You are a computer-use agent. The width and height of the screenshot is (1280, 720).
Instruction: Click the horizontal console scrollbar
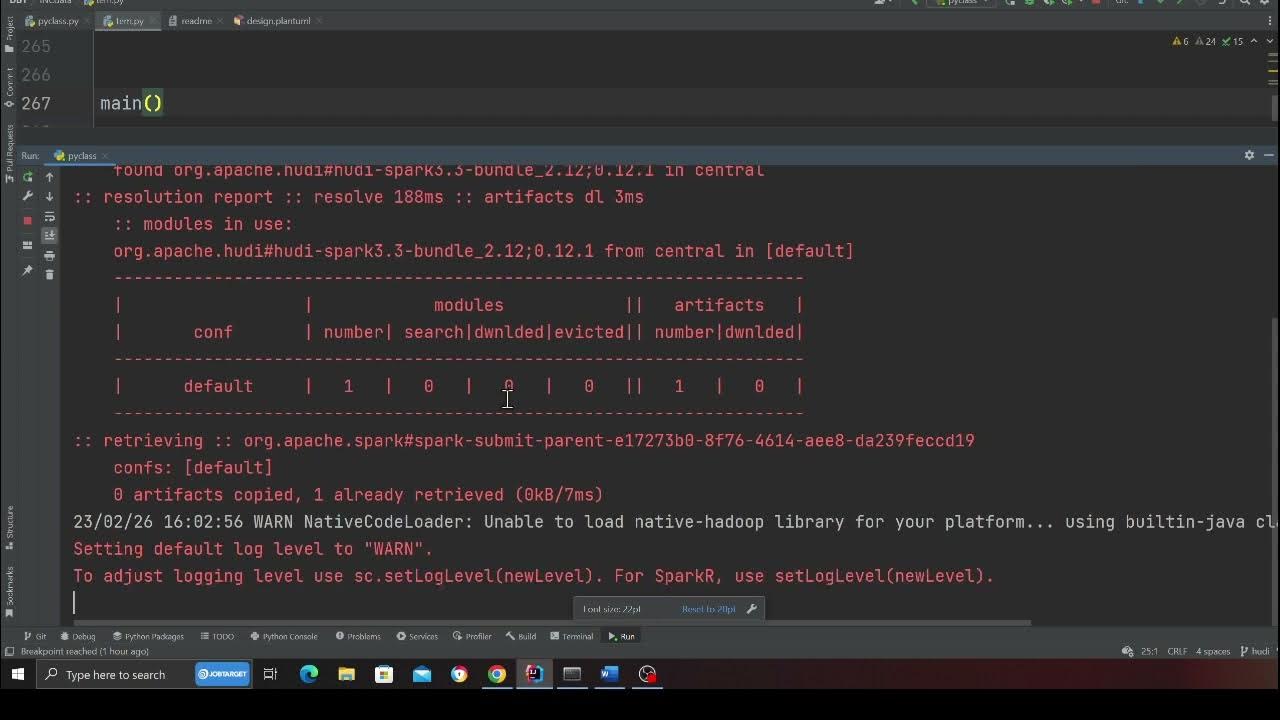554,622
